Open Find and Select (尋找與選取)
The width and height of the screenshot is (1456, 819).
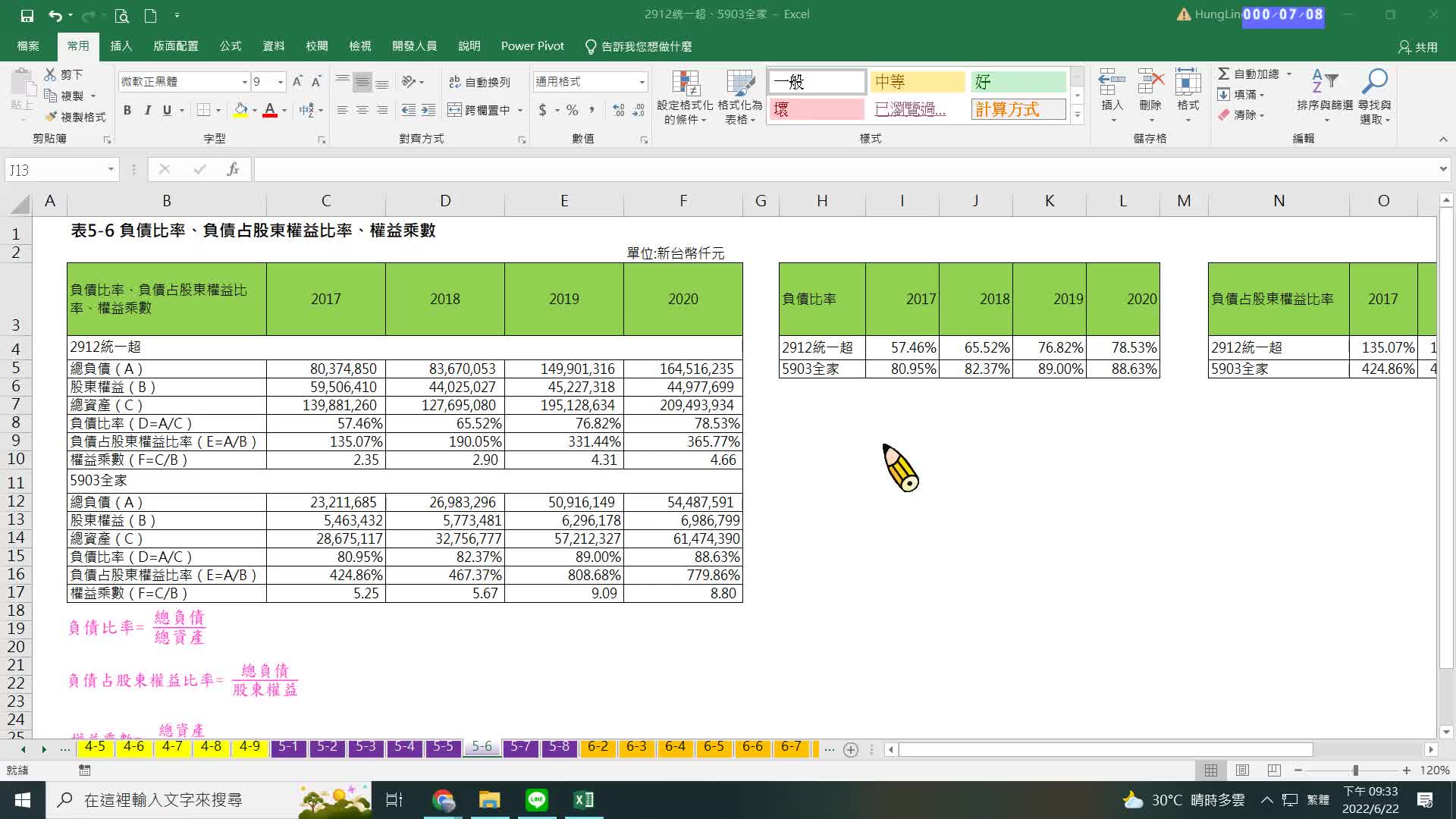pos(1375,97)
